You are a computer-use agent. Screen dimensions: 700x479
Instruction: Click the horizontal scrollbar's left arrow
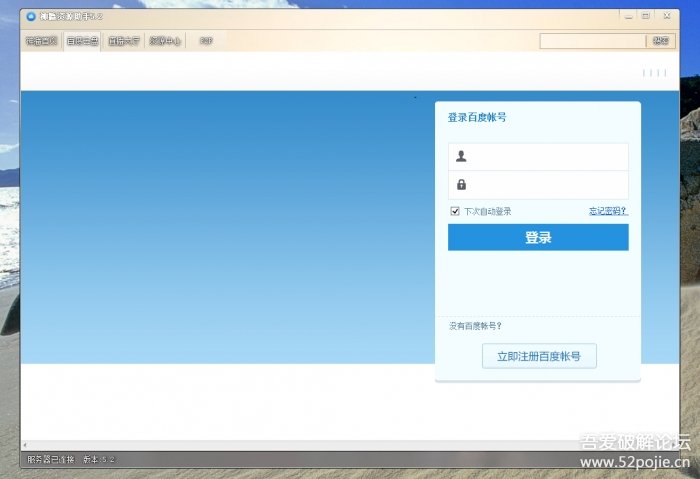tap(25, 445)
